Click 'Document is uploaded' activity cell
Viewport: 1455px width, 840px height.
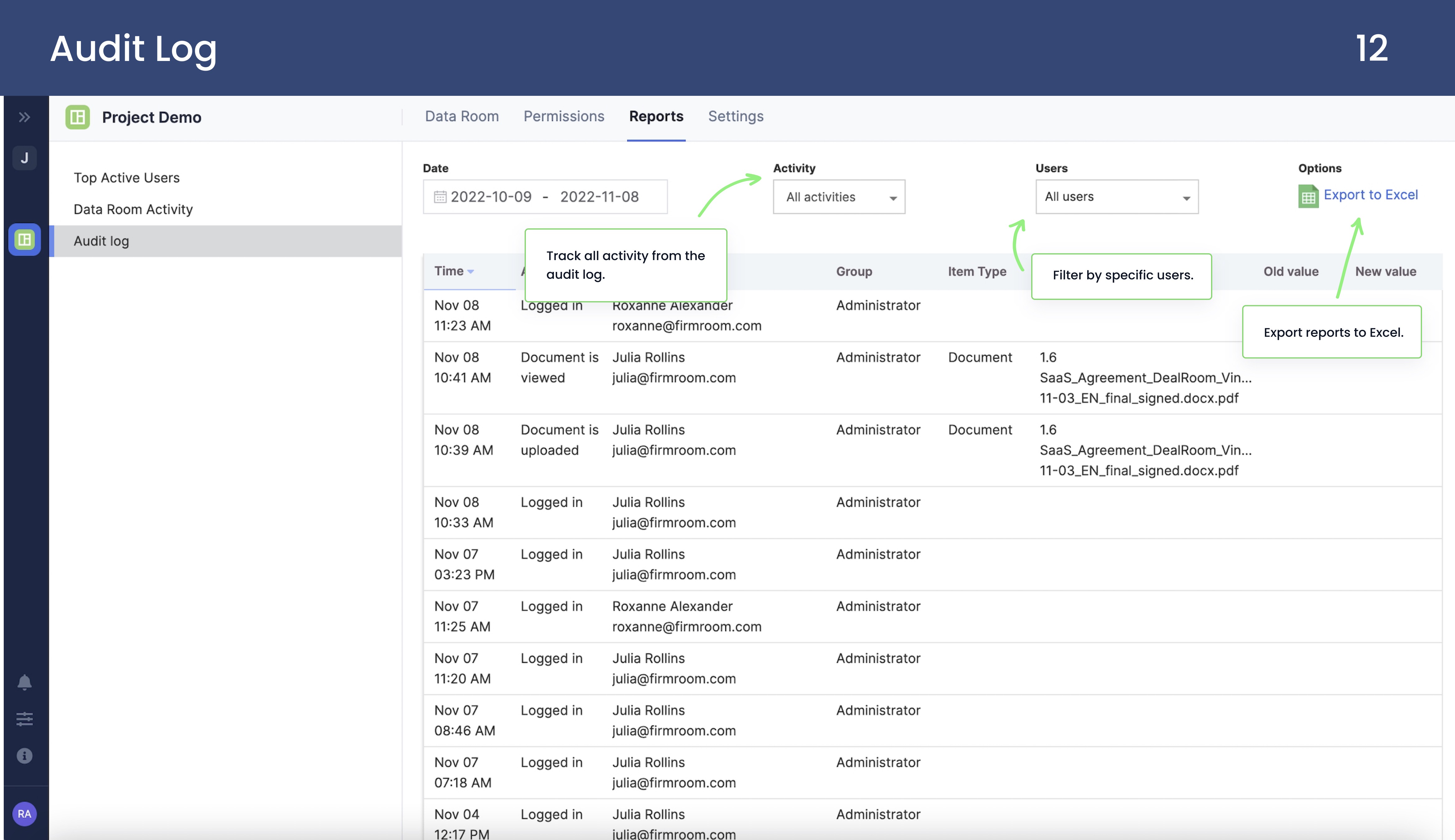point(559,440)
